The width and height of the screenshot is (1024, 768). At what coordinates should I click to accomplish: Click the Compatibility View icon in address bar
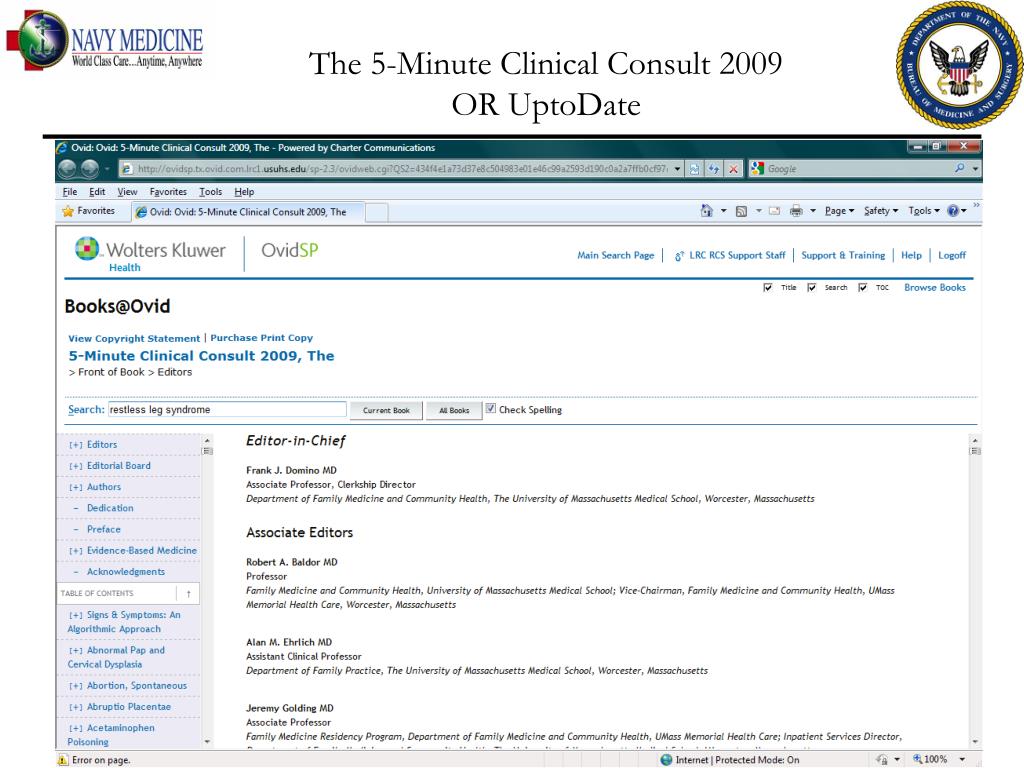[x=694, y=168]
